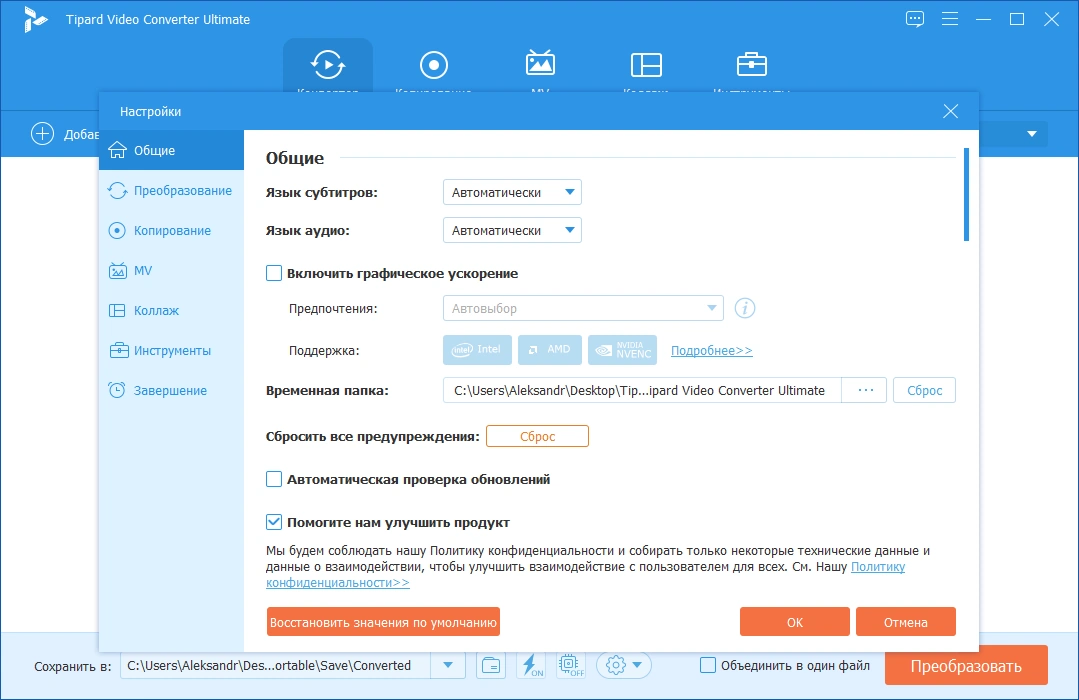Click the temporary folder path field
The height and width of the screenshot is (700, 1079).
pyautogui.click(x=642, y=390)
